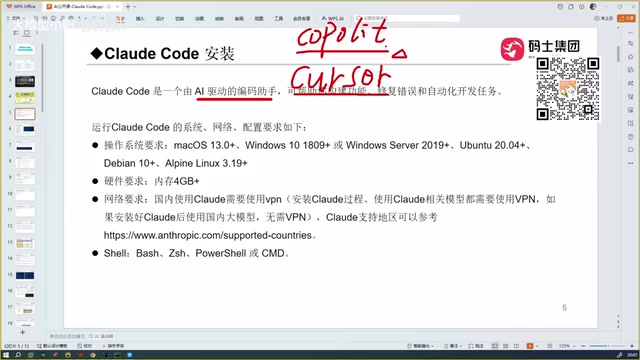Image resolution: width=640 pixels, height=360 pixels.
Task: Click the help question icon in right sidebar
Action: pos(631,137)
